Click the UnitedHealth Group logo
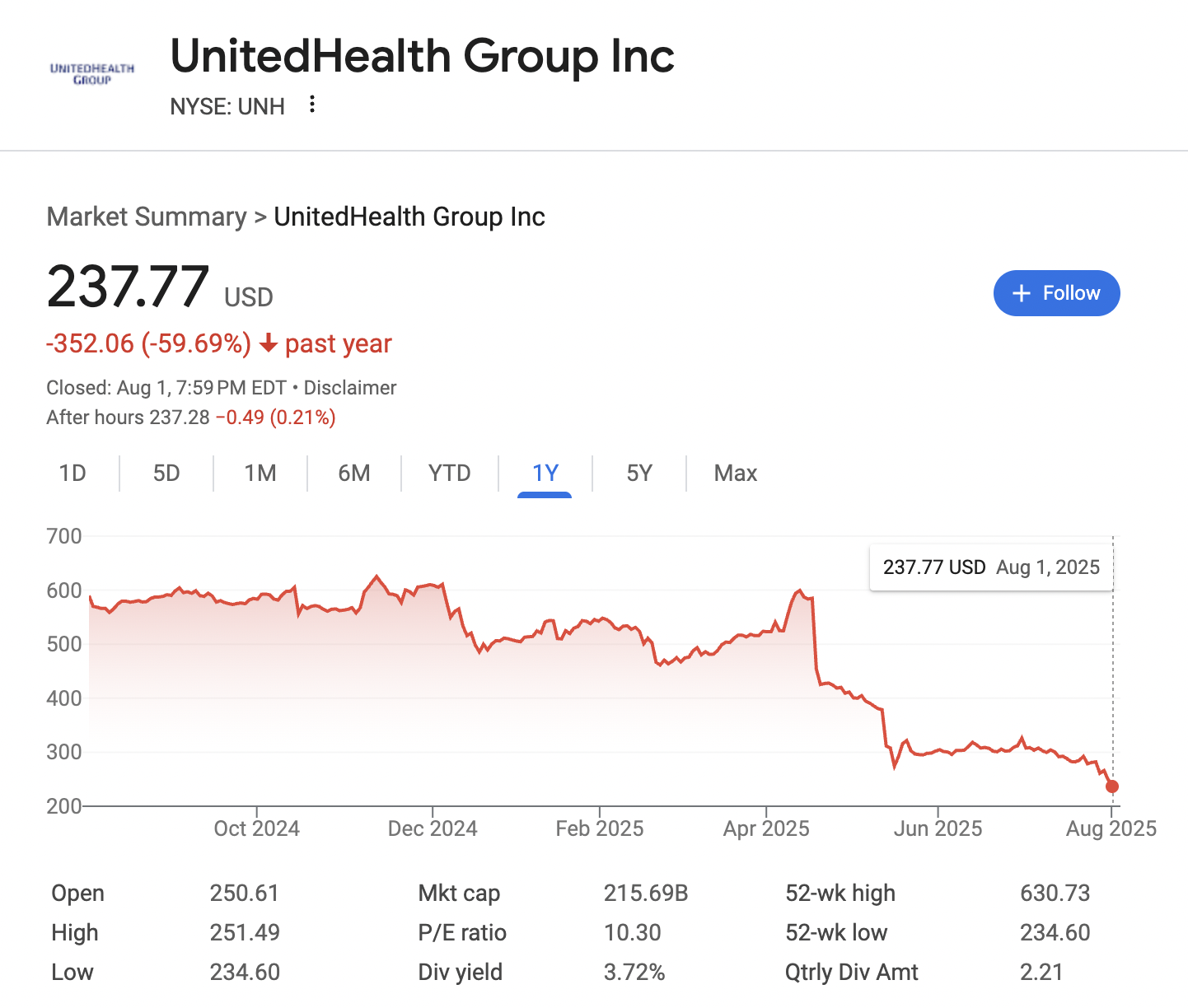This screenshot has height=1008, width=1188. point(92,74)
